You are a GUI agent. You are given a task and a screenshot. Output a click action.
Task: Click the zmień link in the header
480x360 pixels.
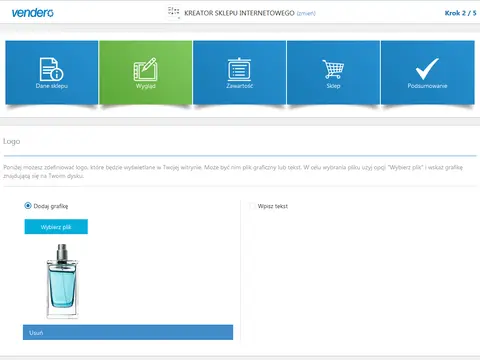(x=306, y=13)
